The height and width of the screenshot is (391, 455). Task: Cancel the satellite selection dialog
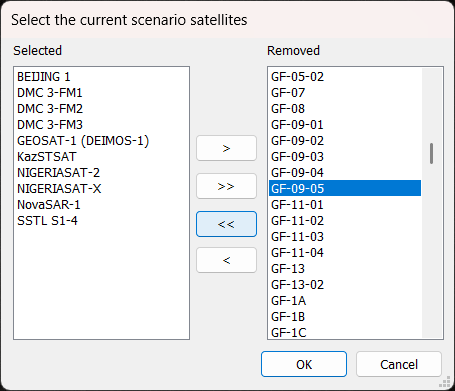399,364
